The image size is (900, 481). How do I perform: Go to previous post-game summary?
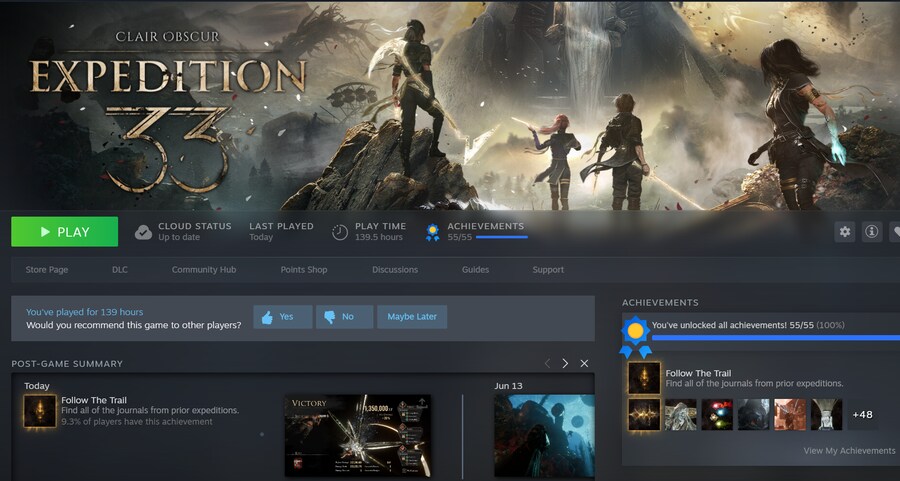pyautogui.click(x=547, y=363)
